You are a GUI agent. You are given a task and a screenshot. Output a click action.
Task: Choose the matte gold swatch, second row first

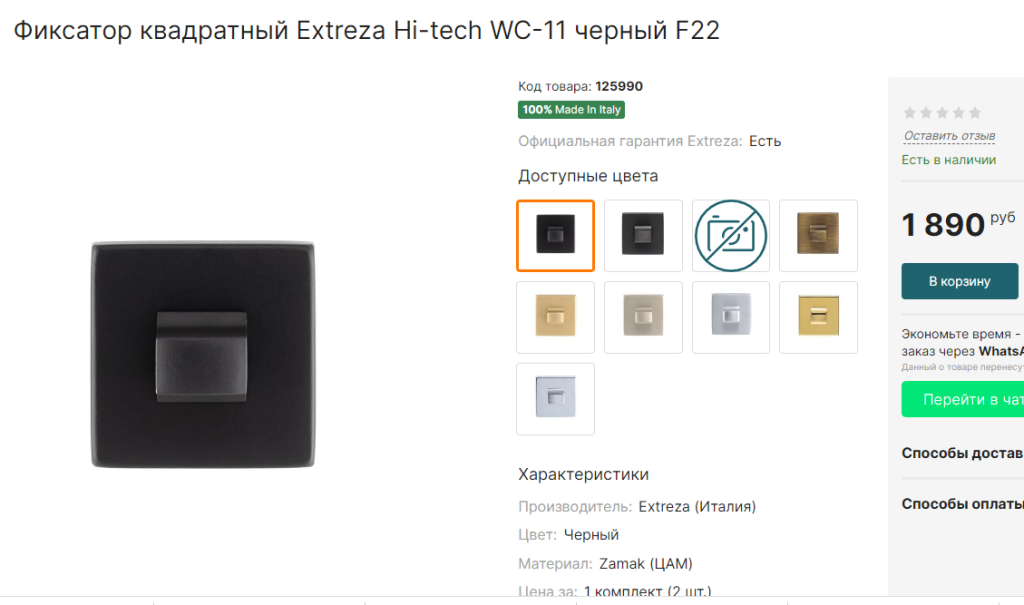click(x=555, y=317)
